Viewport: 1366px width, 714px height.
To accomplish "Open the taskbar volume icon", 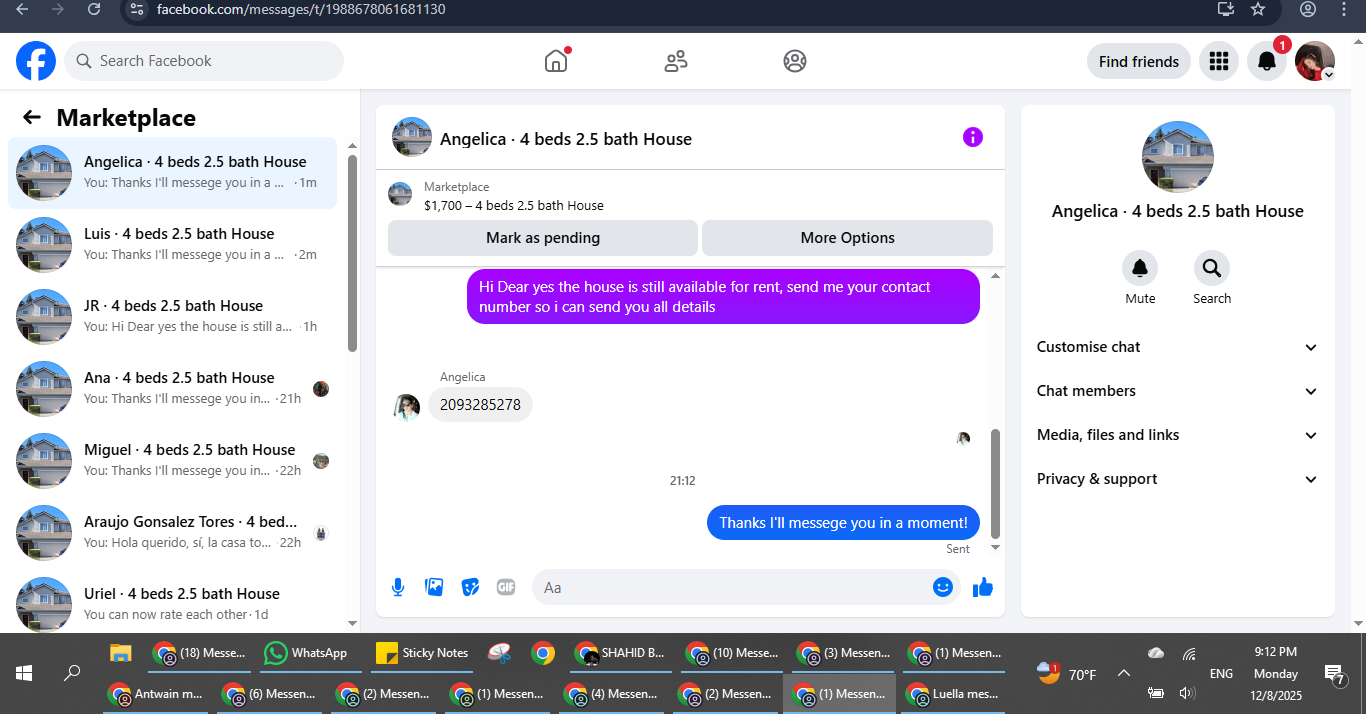I will click(x=1187, y=693).
